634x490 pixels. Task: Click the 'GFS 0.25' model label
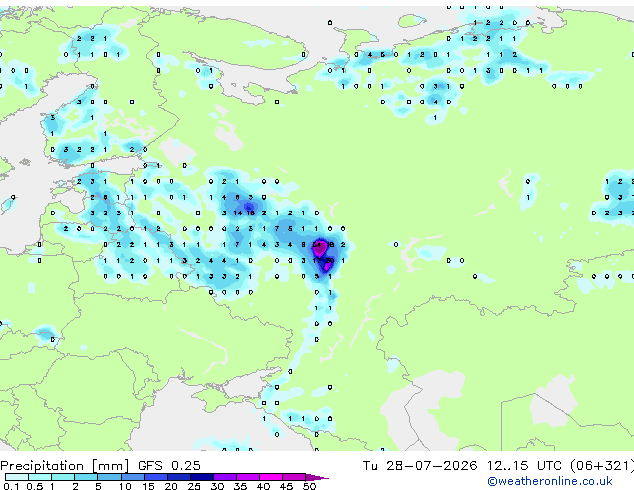pyautogui.click(x=169, y=466)
